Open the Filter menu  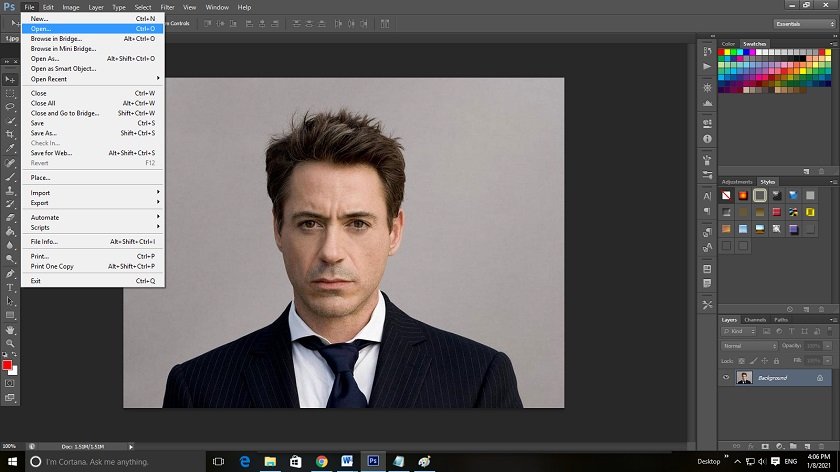pos(167,8)
